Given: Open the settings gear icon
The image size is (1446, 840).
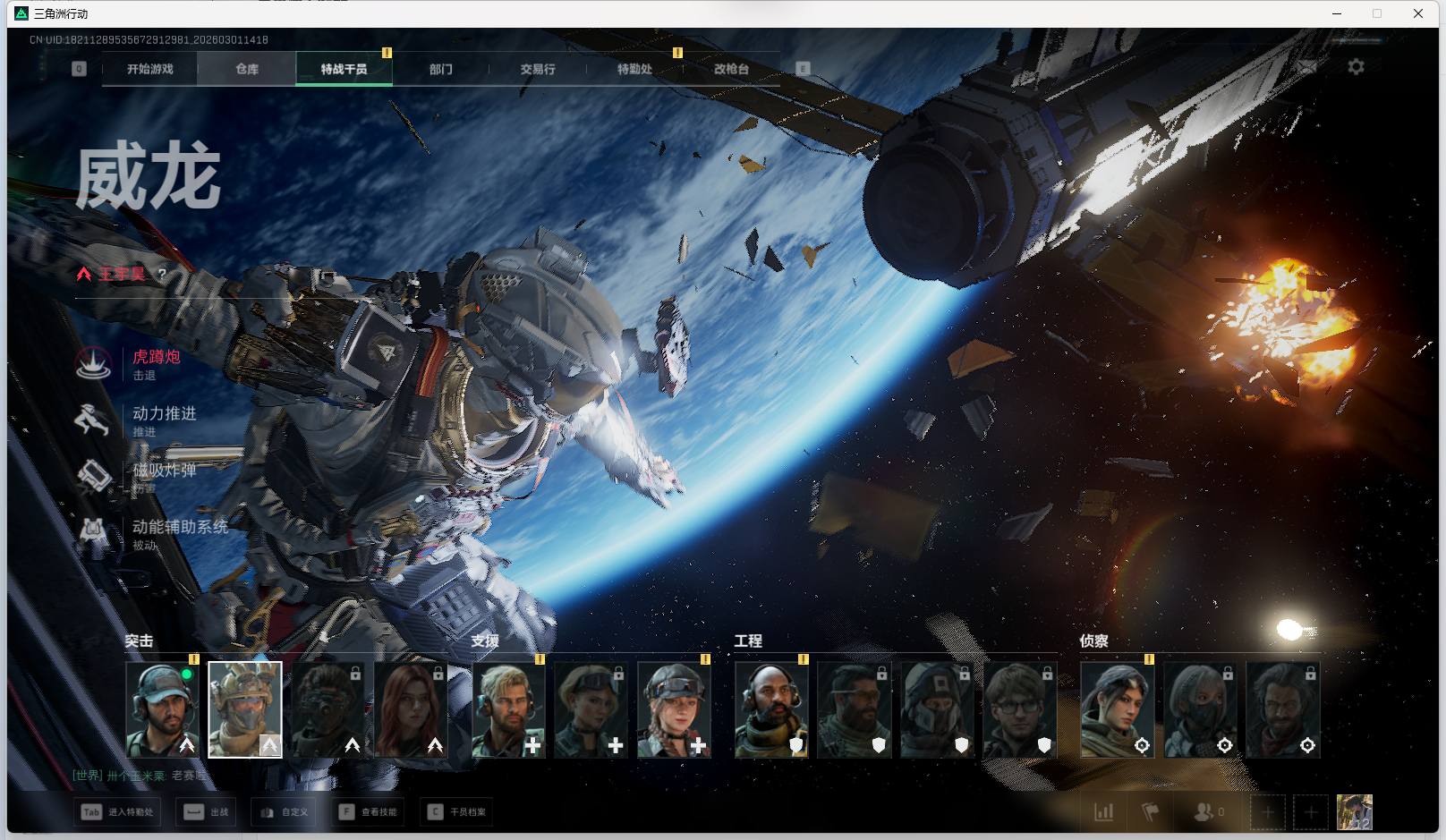Looking at the screenshot, I should click(x=1356, y=67).
